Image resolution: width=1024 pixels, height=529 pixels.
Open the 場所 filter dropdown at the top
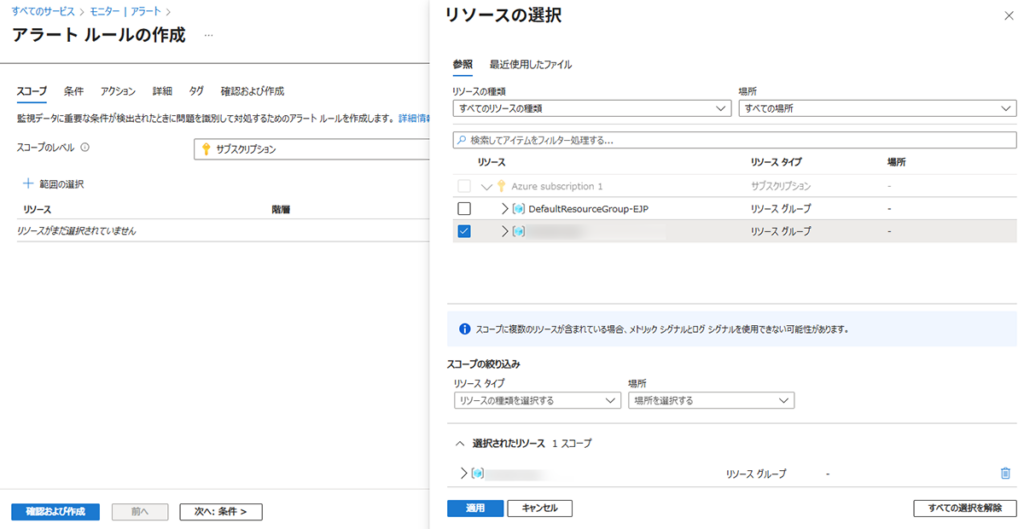(x=876, y=108)
